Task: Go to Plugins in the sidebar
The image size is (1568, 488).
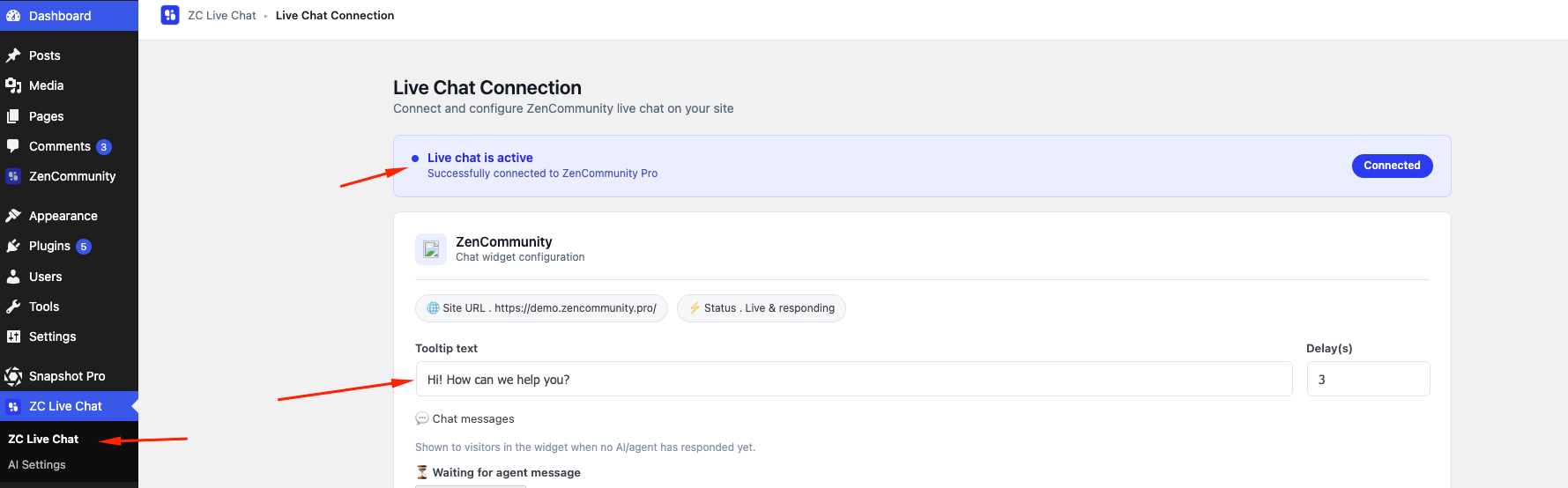Action: point(69,246)
